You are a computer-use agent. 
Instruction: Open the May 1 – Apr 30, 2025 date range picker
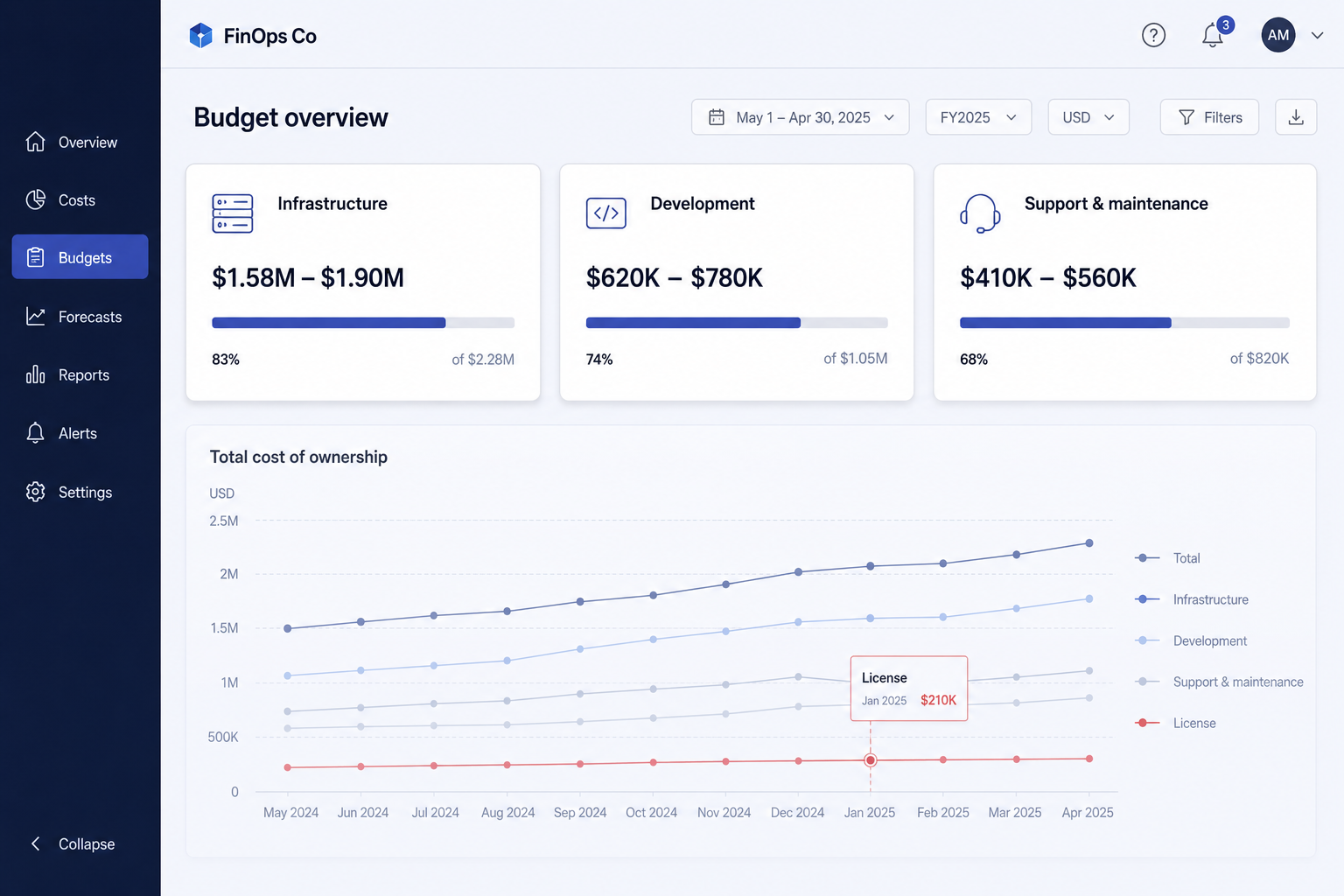click(x=800, y=117)
